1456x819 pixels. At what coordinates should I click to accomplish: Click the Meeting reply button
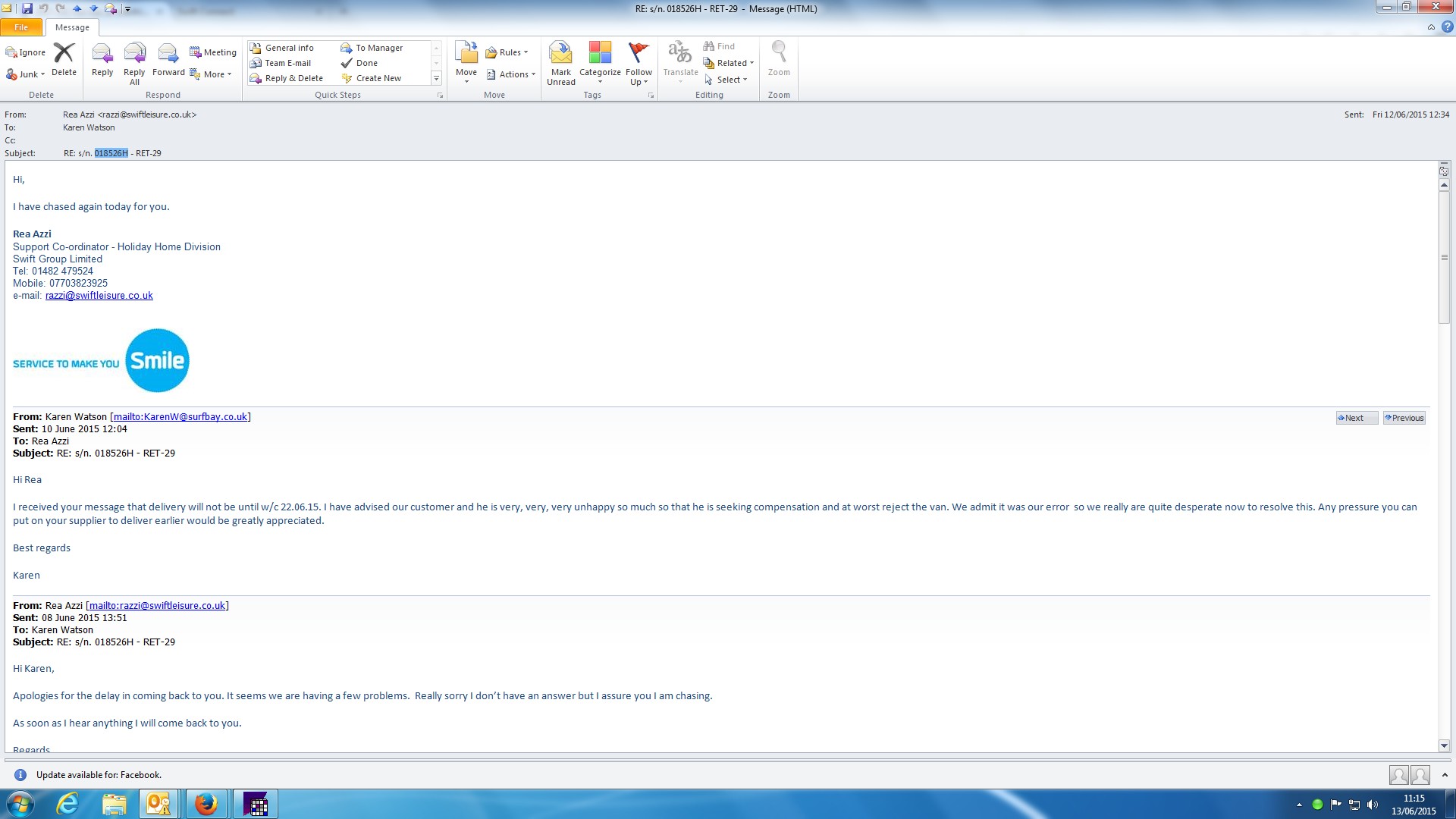[213, 52]
